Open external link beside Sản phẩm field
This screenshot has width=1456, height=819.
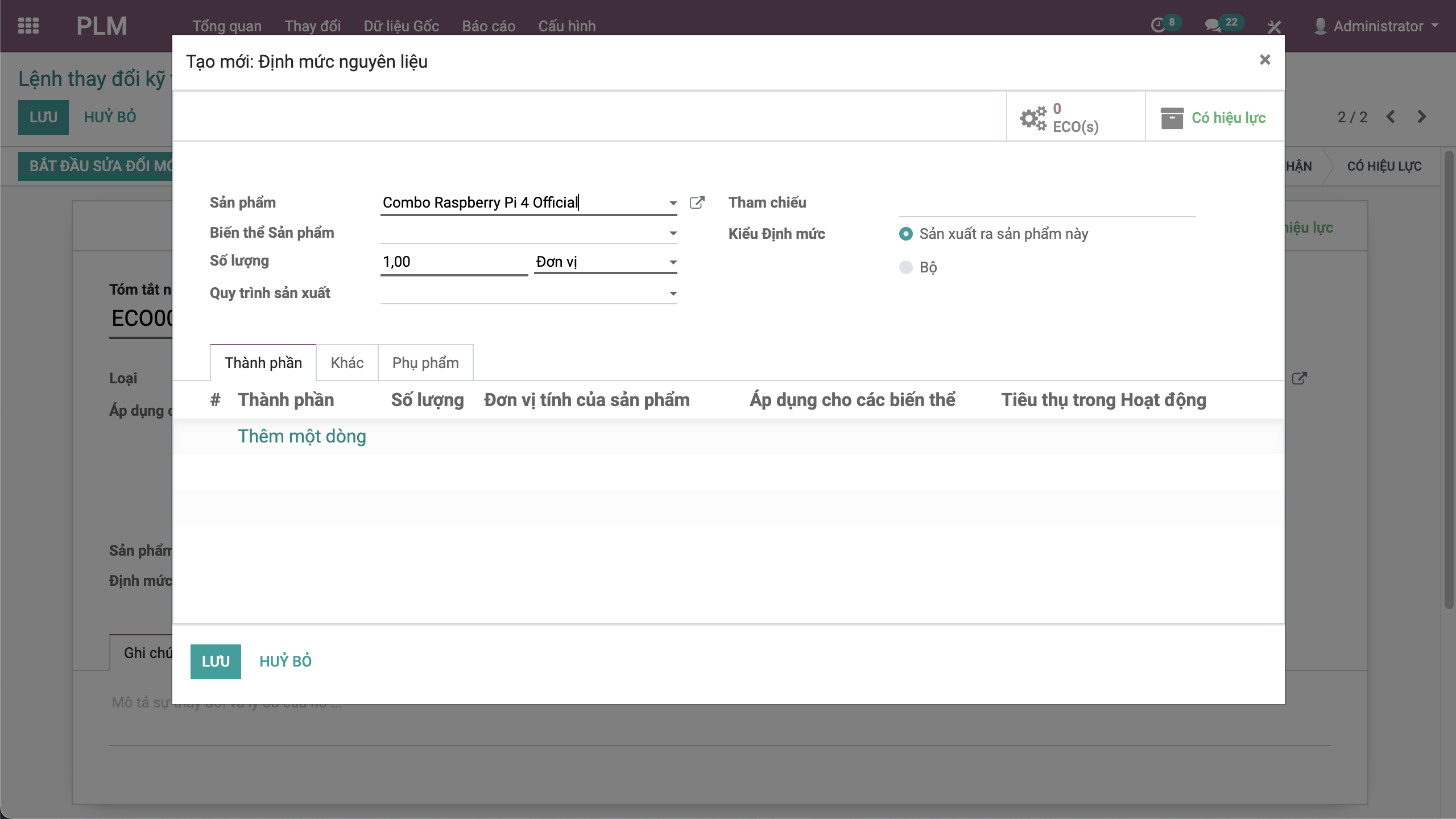coord(697,202)
